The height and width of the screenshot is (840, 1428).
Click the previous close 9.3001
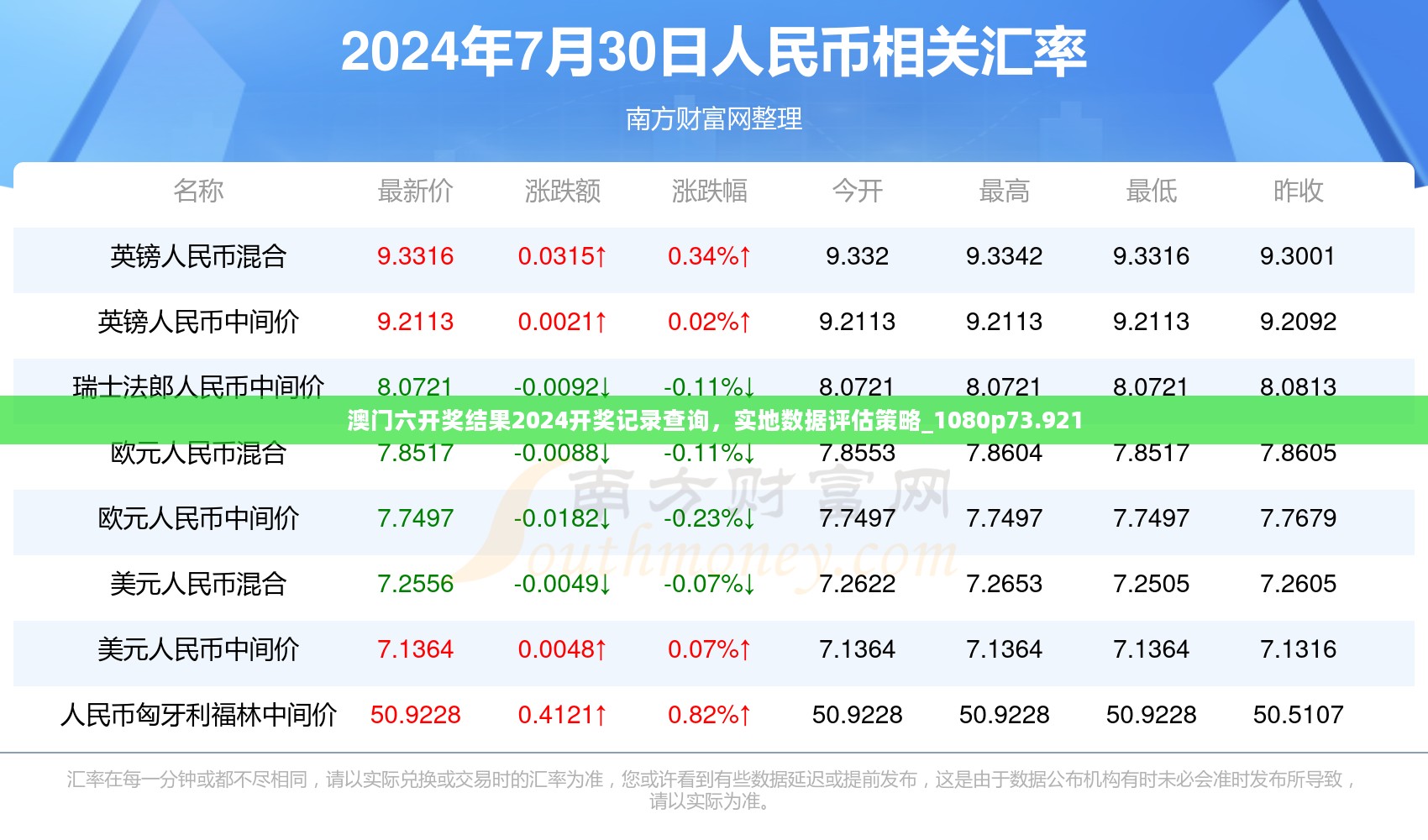coord(1298,256)
